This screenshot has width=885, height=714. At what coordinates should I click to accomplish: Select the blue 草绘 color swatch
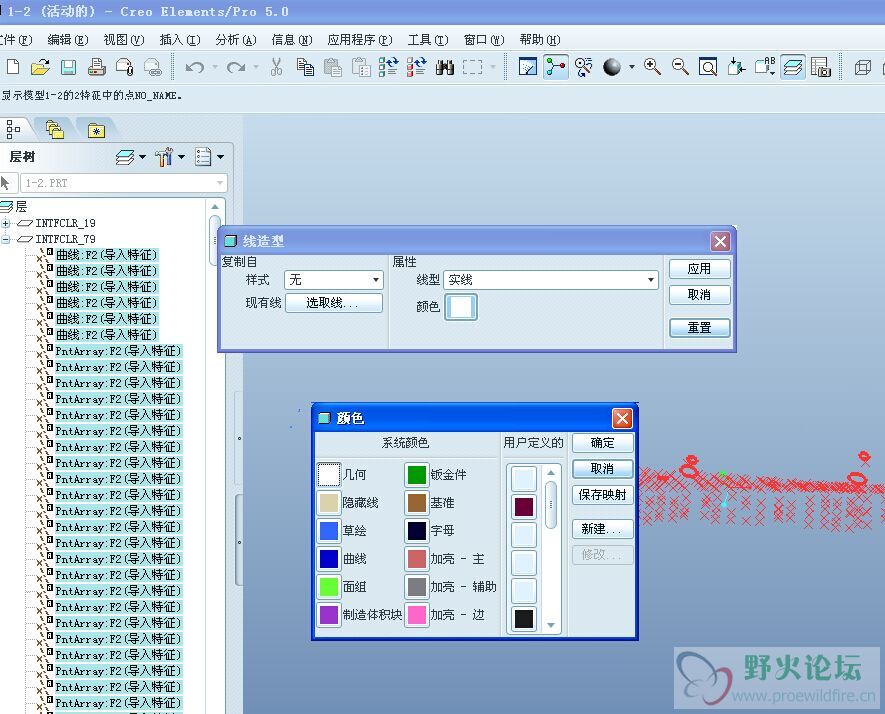(328, 531)
